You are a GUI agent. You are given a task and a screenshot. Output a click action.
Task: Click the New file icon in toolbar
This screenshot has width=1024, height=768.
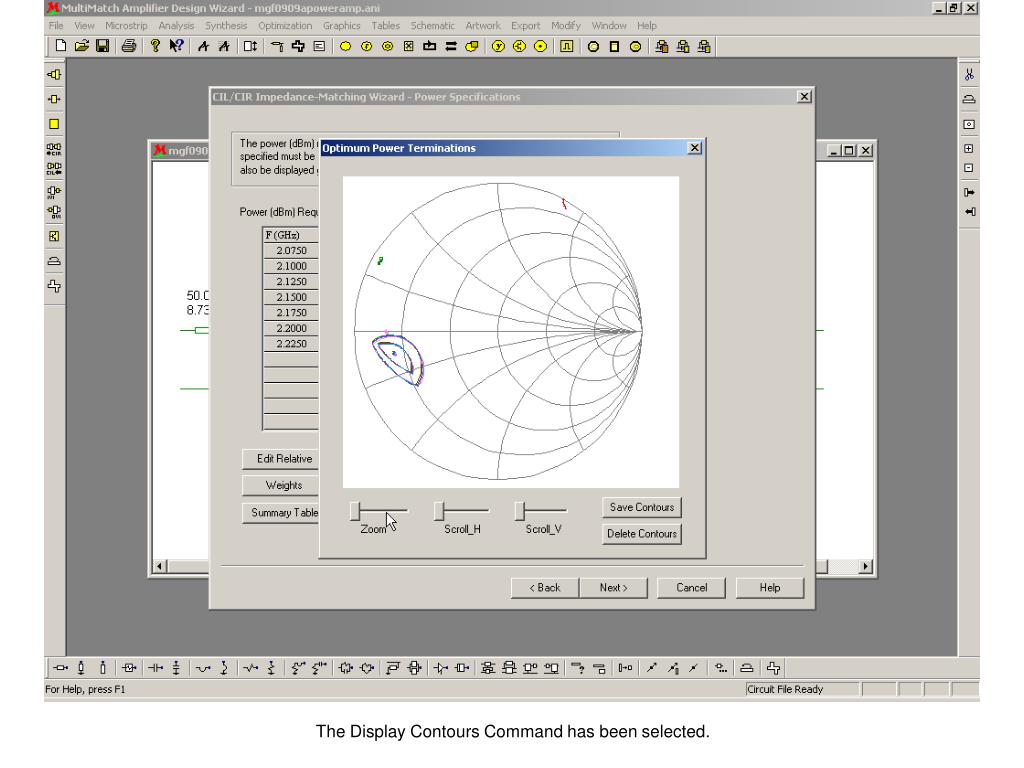61,46
